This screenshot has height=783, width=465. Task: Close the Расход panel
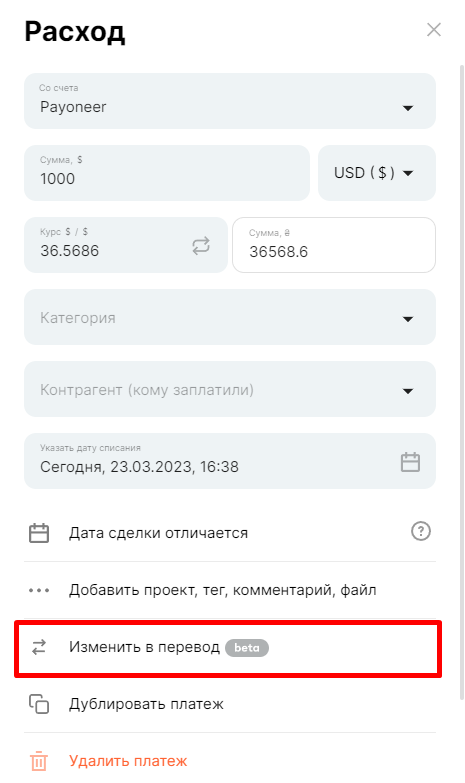click(x=434, y=30)
